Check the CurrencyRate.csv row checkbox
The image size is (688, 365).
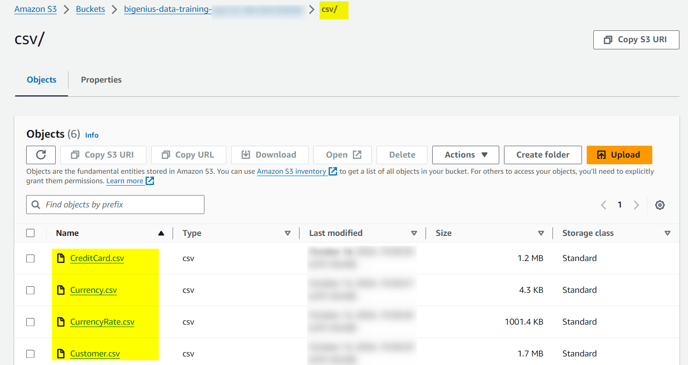click(30, 322)
